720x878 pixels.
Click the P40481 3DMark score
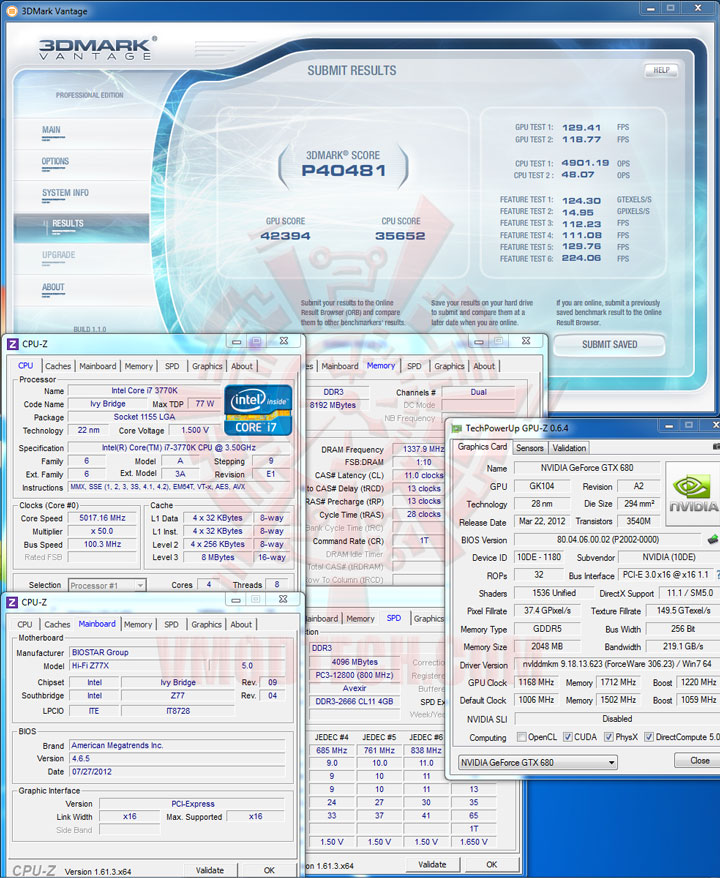point(343,171)
